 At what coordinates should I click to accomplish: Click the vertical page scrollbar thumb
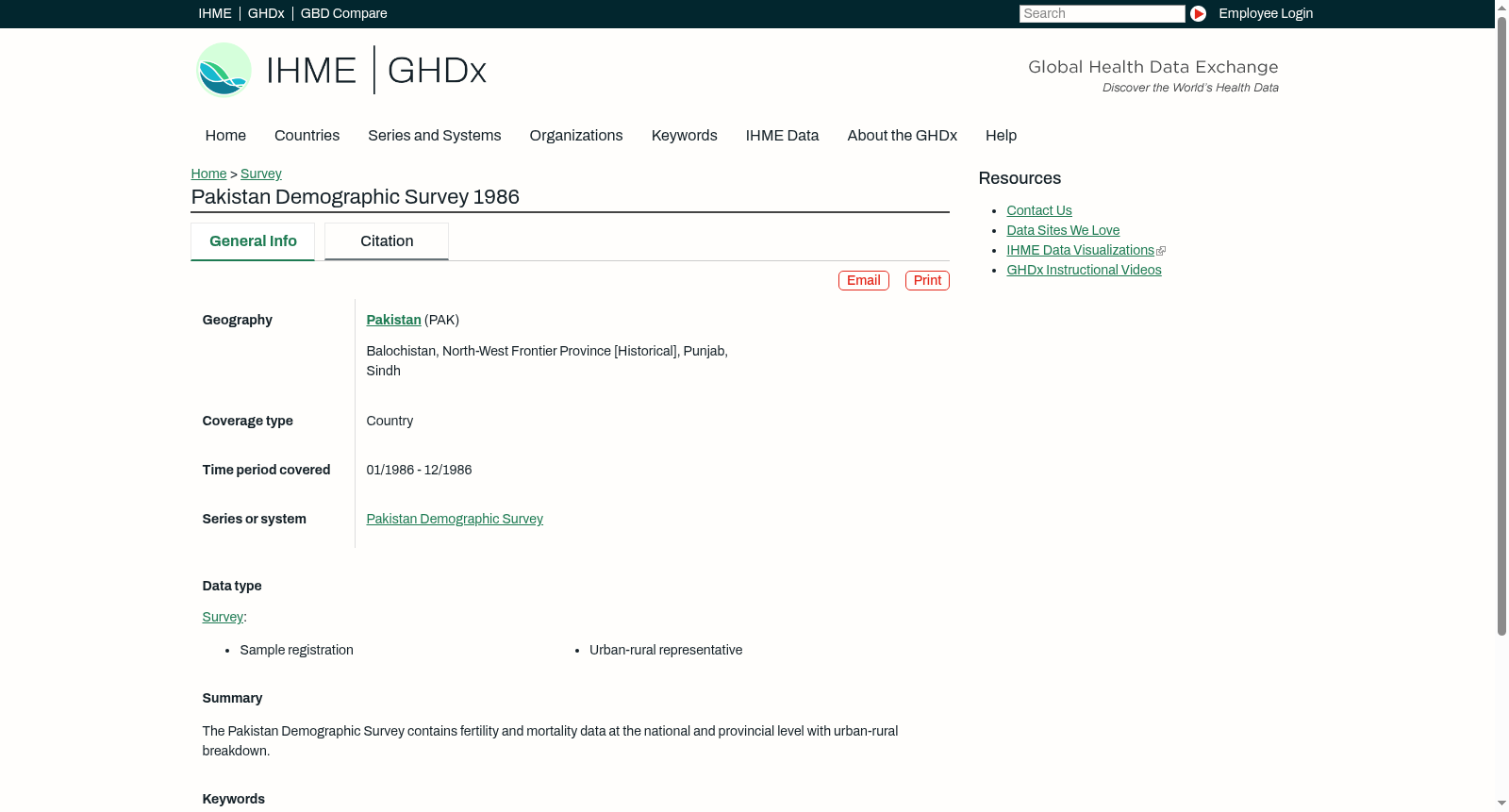[x=1501, y=325]
